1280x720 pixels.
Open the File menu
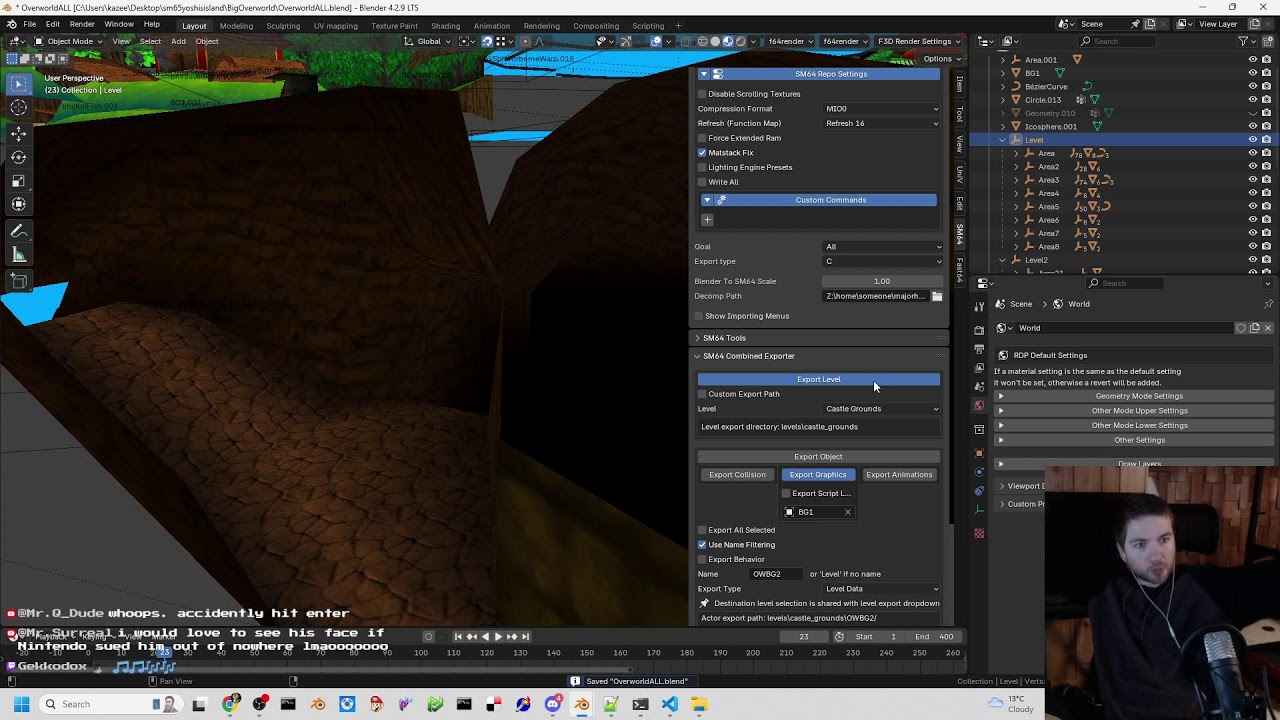[30, 24]
